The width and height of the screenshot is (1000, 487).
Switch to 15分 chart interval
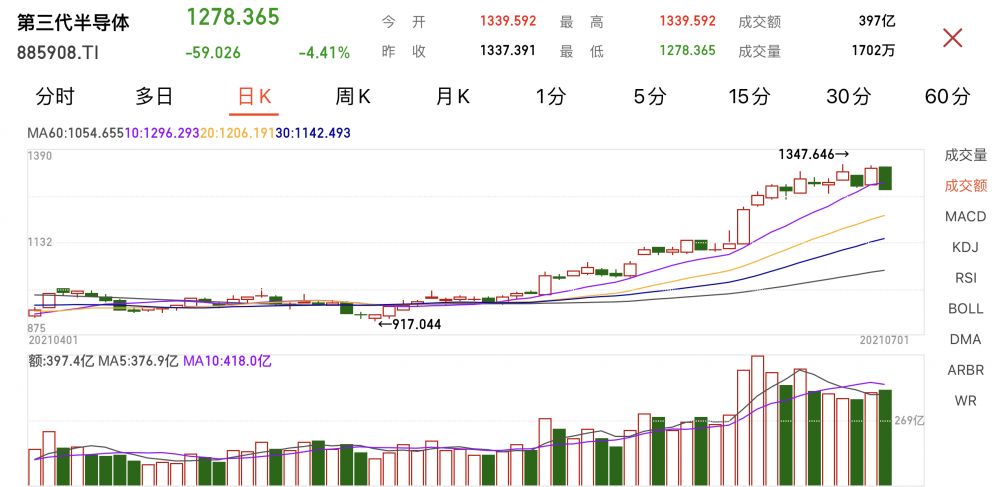click(x=749, y=97)
